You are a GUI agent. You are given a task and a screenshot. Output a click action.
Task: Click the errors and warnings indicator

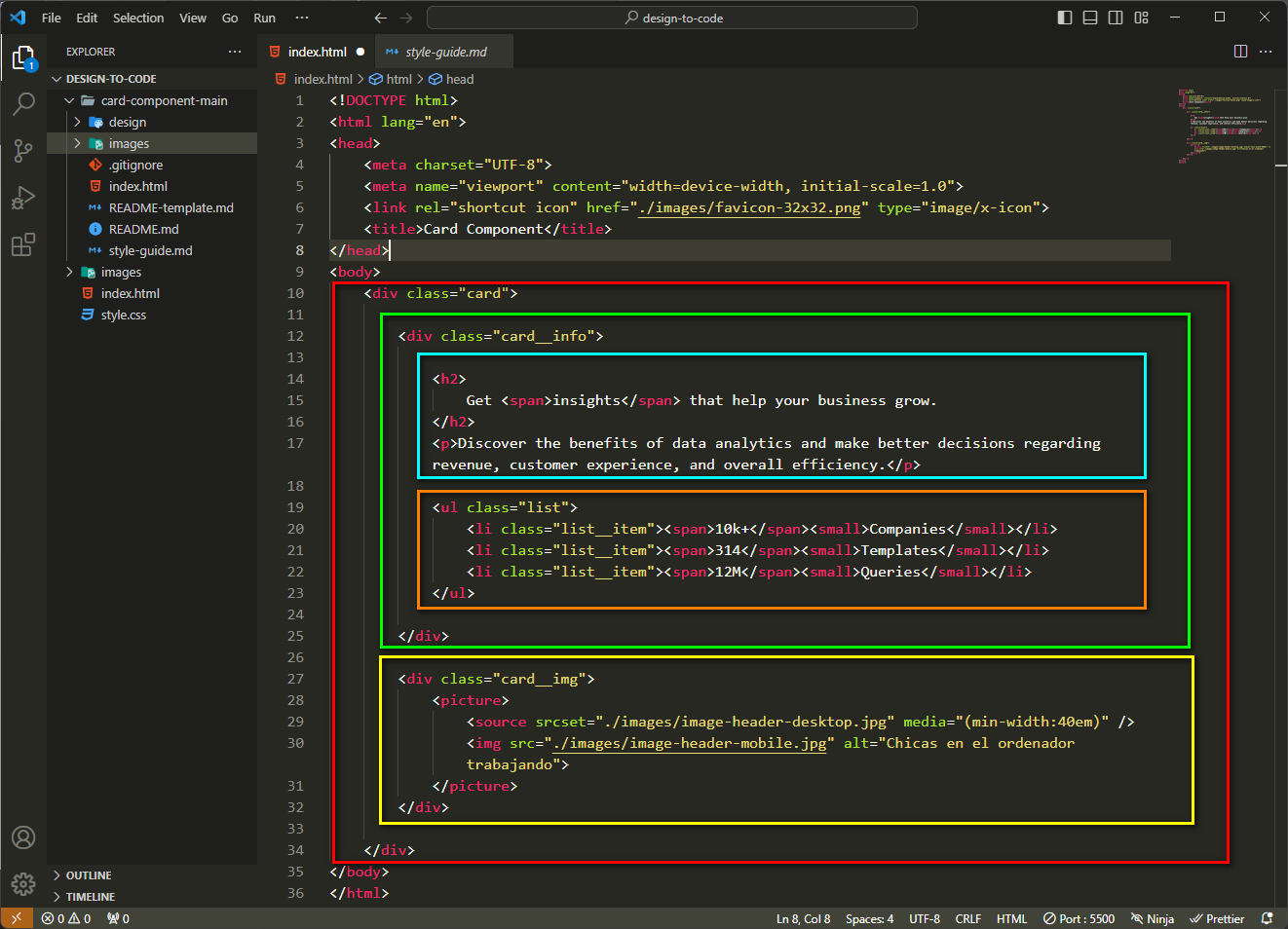click(64, 918)
